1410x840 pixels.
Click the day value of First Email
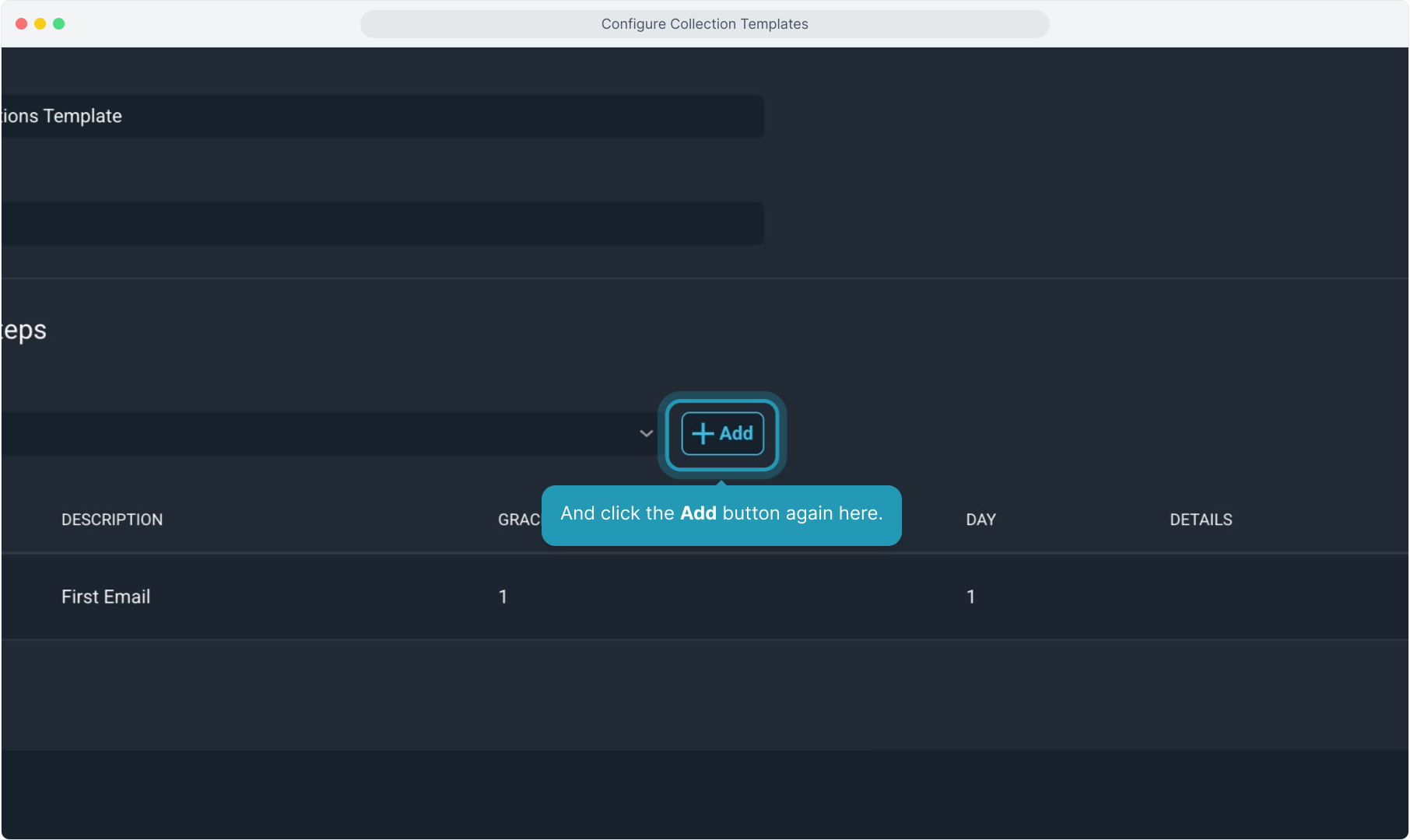coord(970,597)
